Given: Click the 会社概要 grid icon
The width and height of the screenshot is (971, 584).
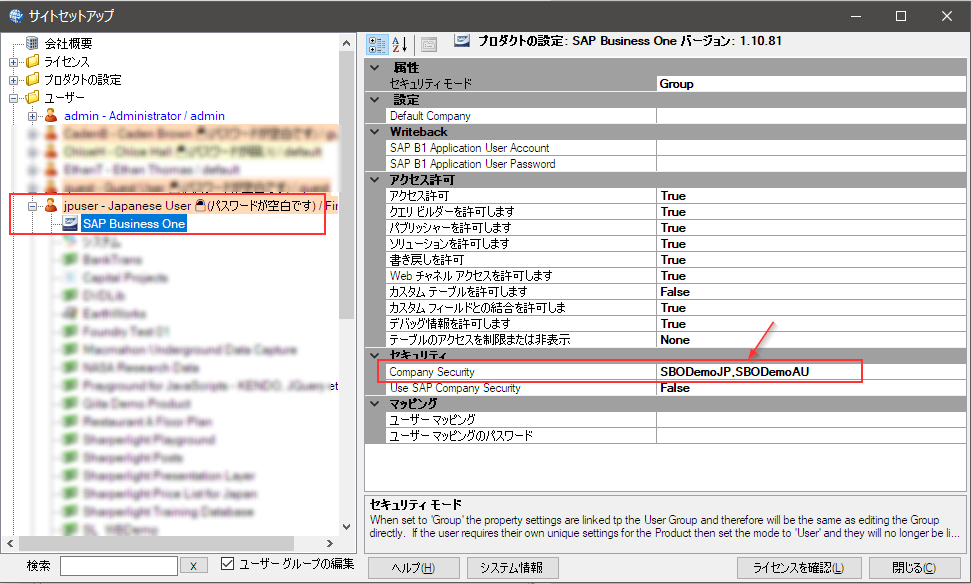Looking at the screenshot, I should click(x=32, y=43).
